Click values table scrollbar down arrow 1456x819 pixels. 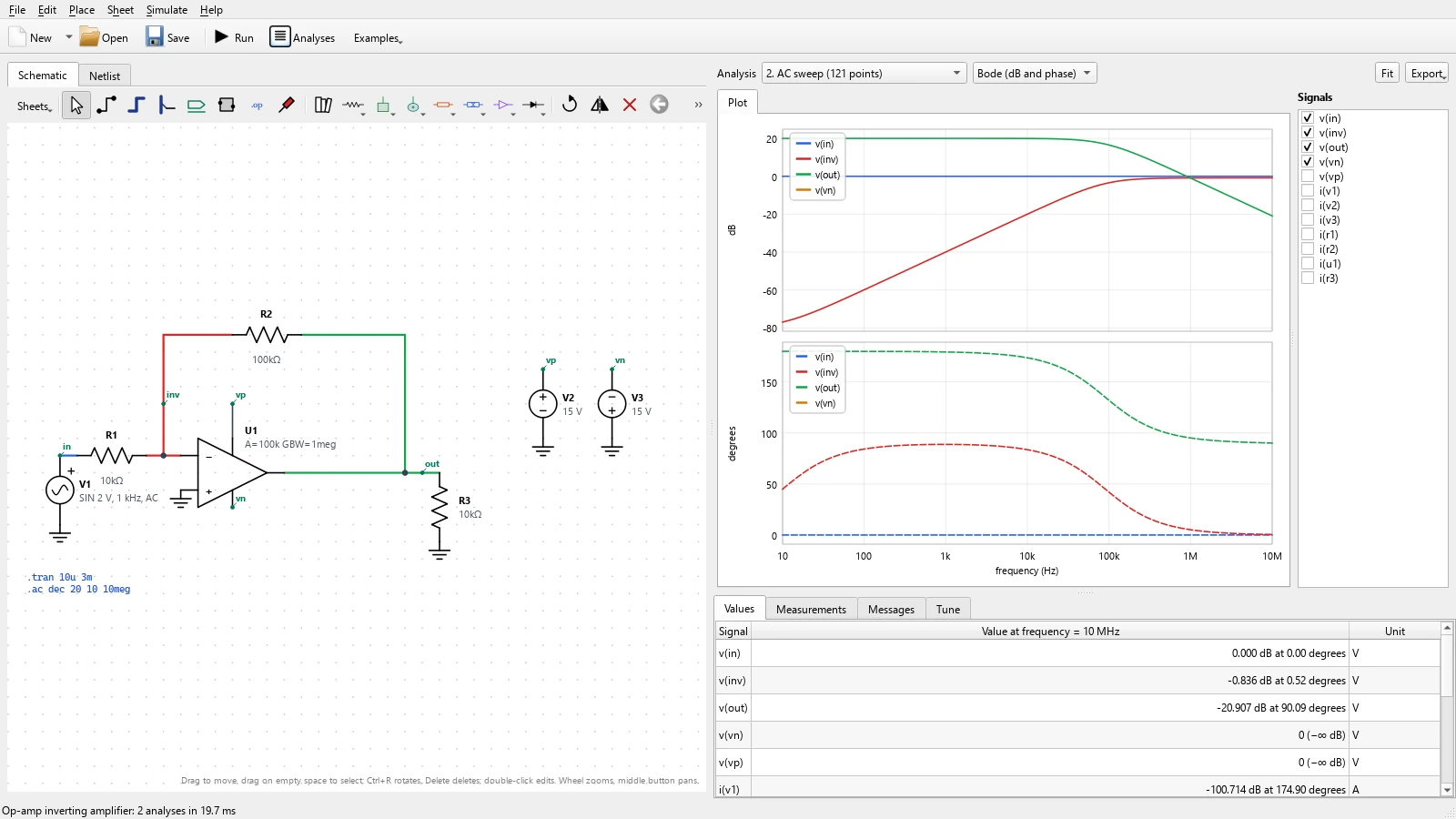tap(1447, 790)
